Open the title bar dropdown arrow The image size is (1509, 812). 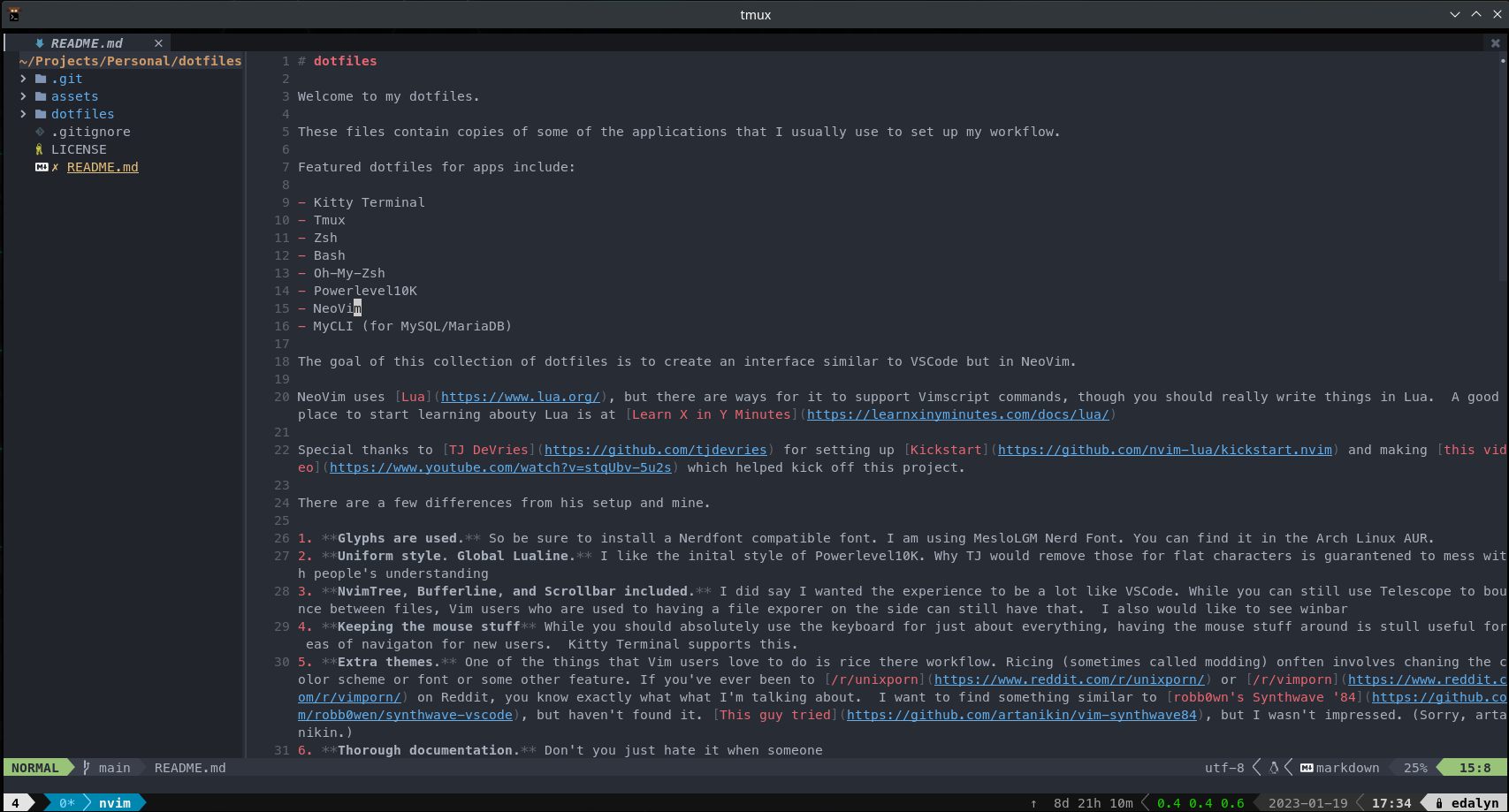point(1454,14)
